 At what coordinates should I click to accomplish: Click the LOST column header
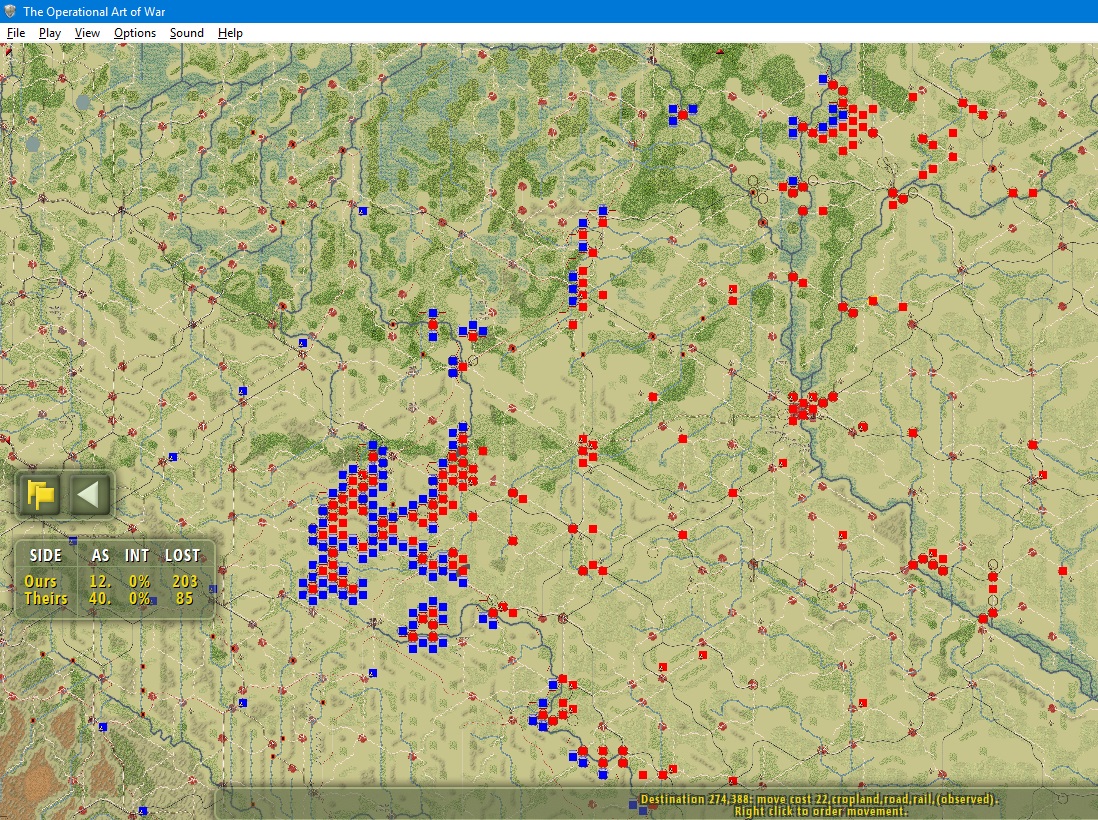(182, 555)
